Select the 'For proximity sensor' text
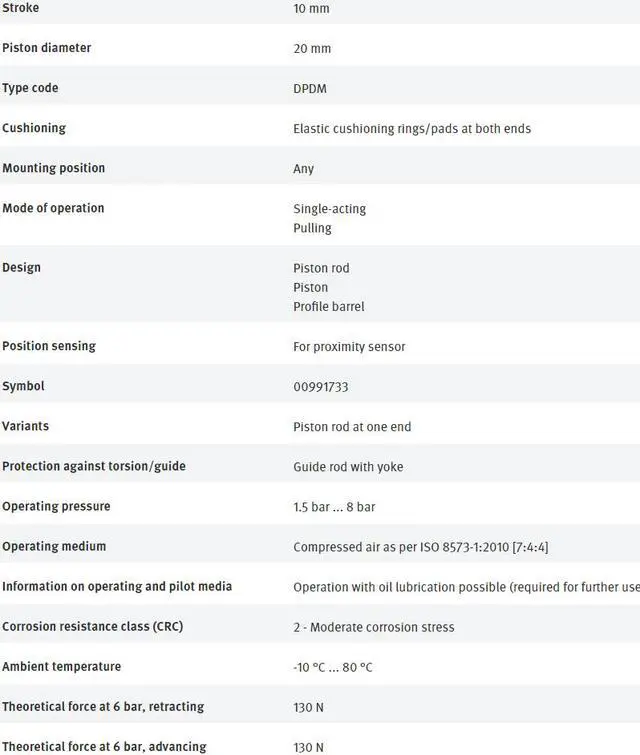This screenshot has width=640, height=755. (349, 347)
